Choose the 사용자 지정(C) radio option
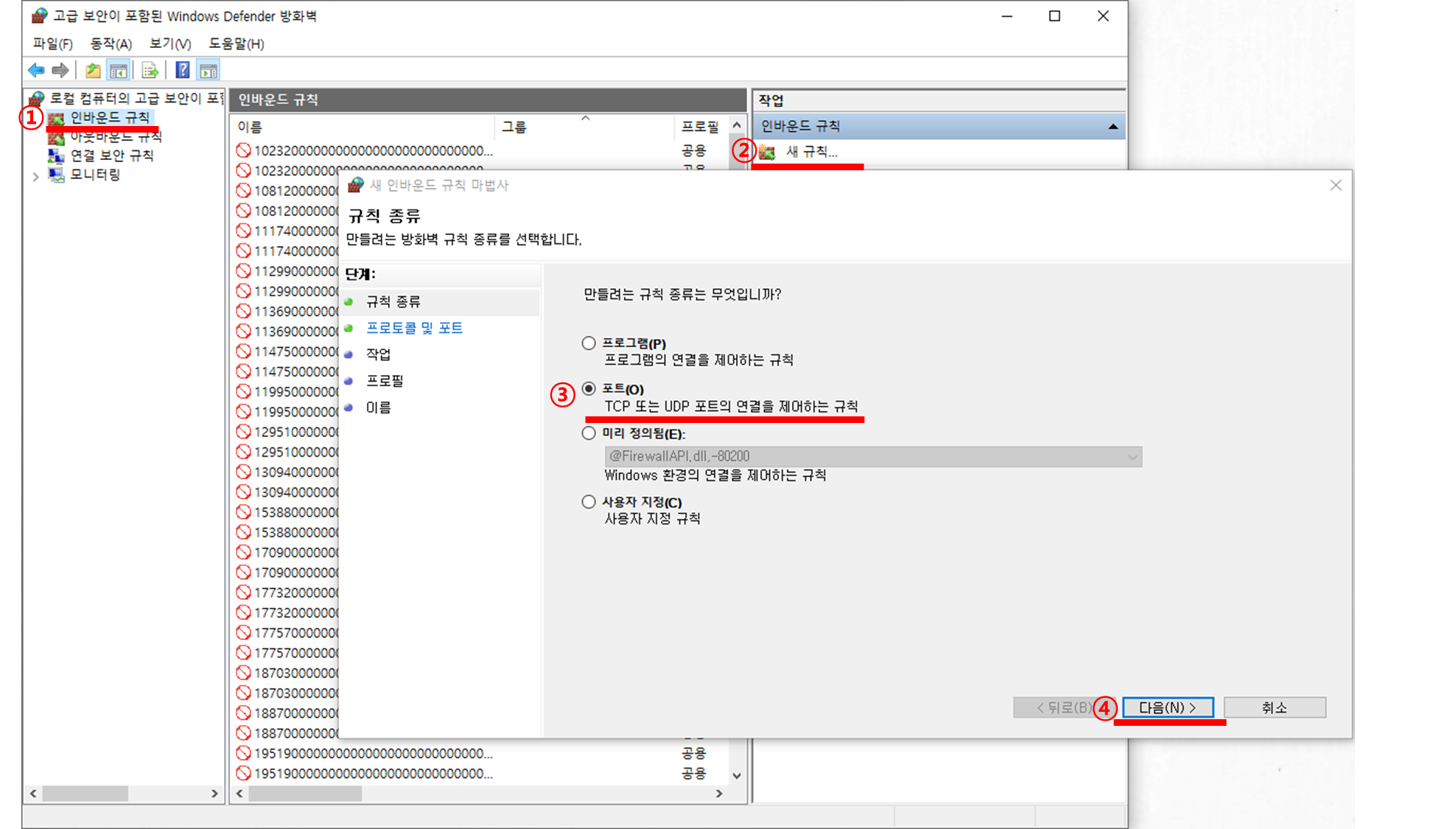The image size is (1456, 829). coord(589,502)
